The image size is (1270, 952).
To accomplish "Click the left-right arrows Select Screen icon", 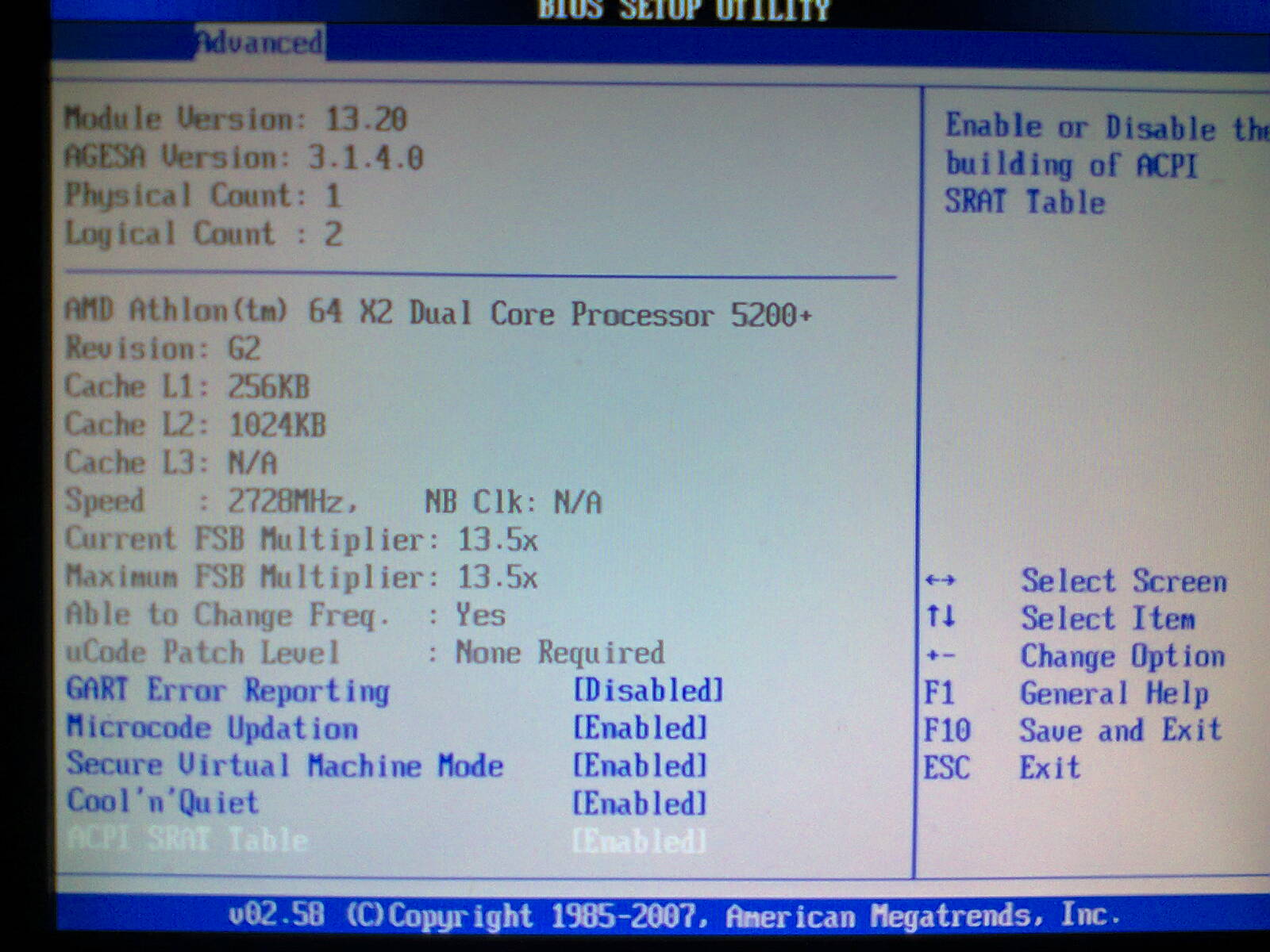I will [941, 581].
